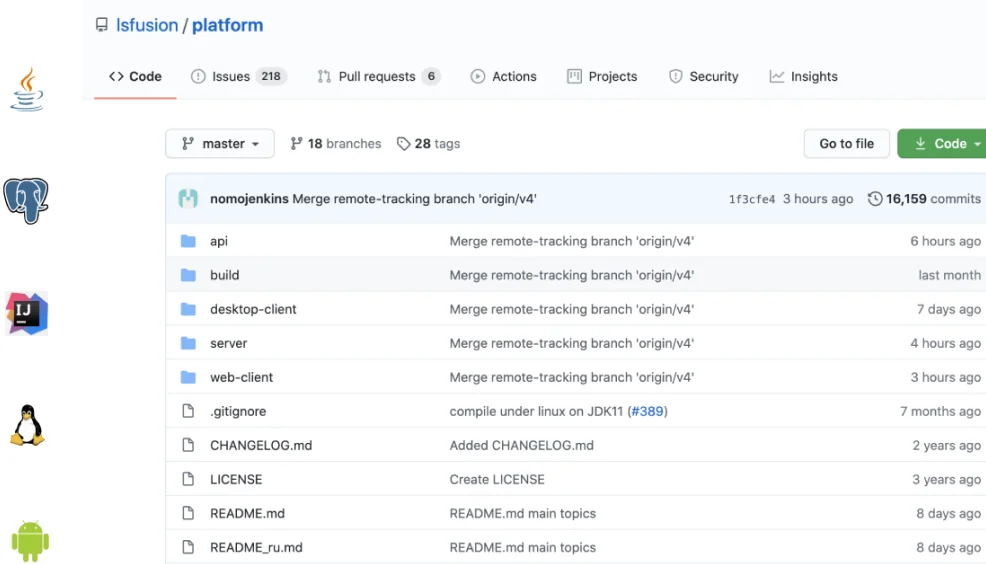This screenshot has height=564, width=986.
Task: Open the Insights tab
Action: click(x=804, y=77)
